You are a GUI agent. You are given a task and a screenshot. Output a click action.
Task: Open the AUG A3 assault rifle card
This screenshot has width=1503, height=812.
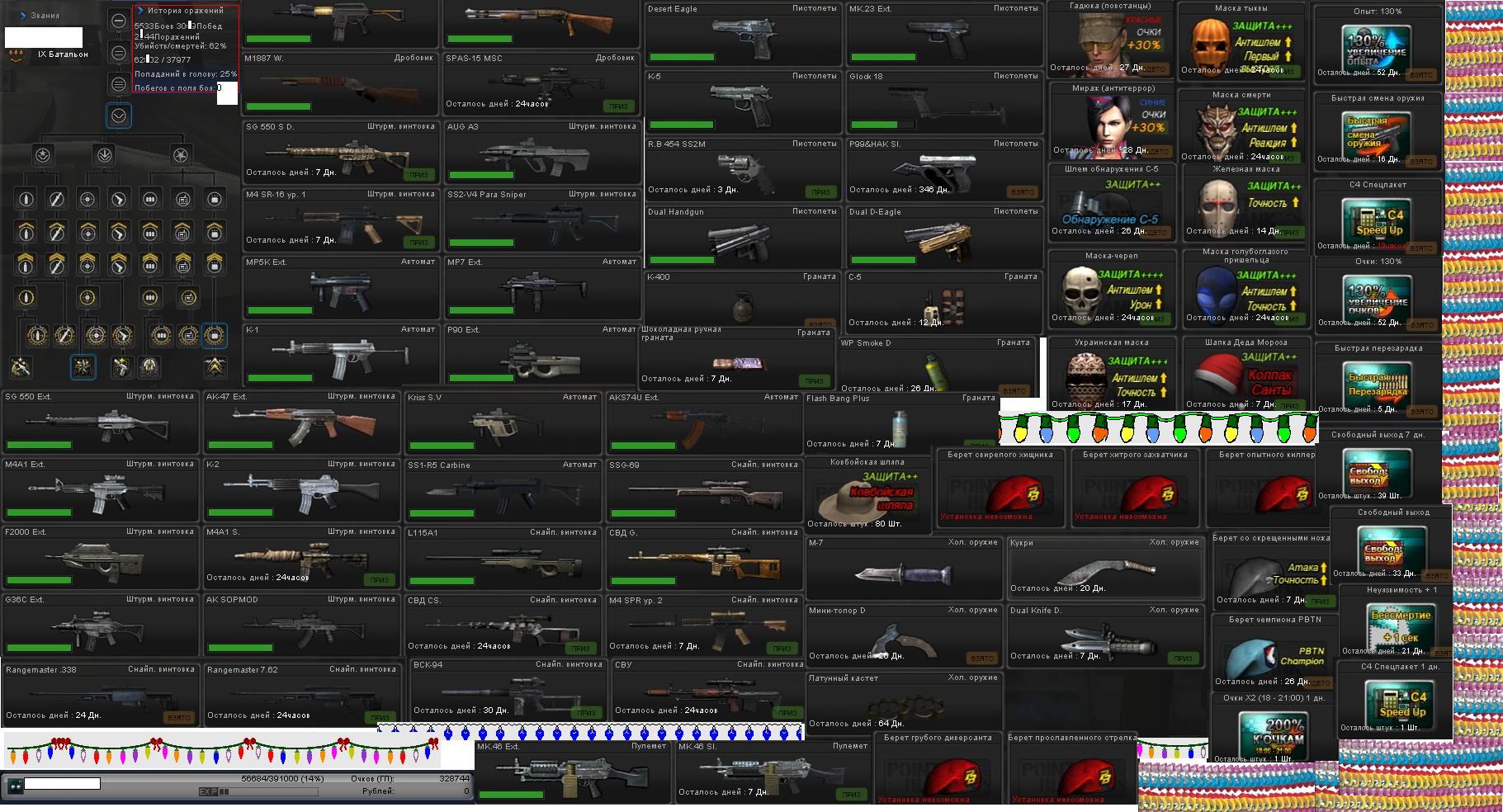tap(541, 152)
